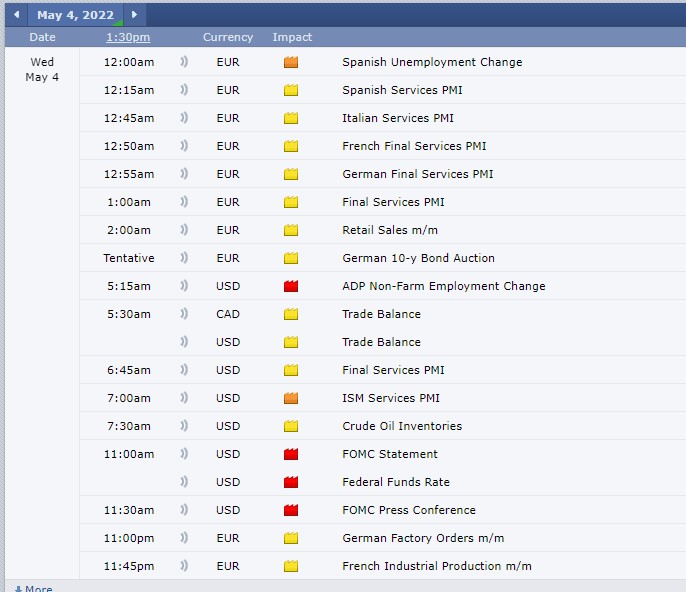Image resolution: width=686 pixels, height=592 pixels.
Task: Click the red impact icon for FOMC Press Conference
Action: (291, 510)
